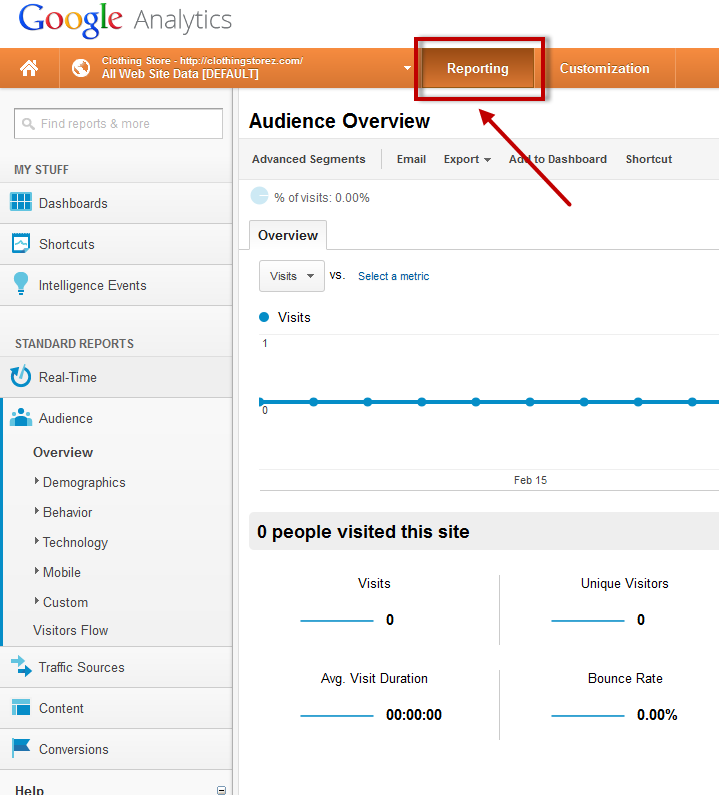
Task: Click the Real-Time clock icon
Action: tap(21, 377)
